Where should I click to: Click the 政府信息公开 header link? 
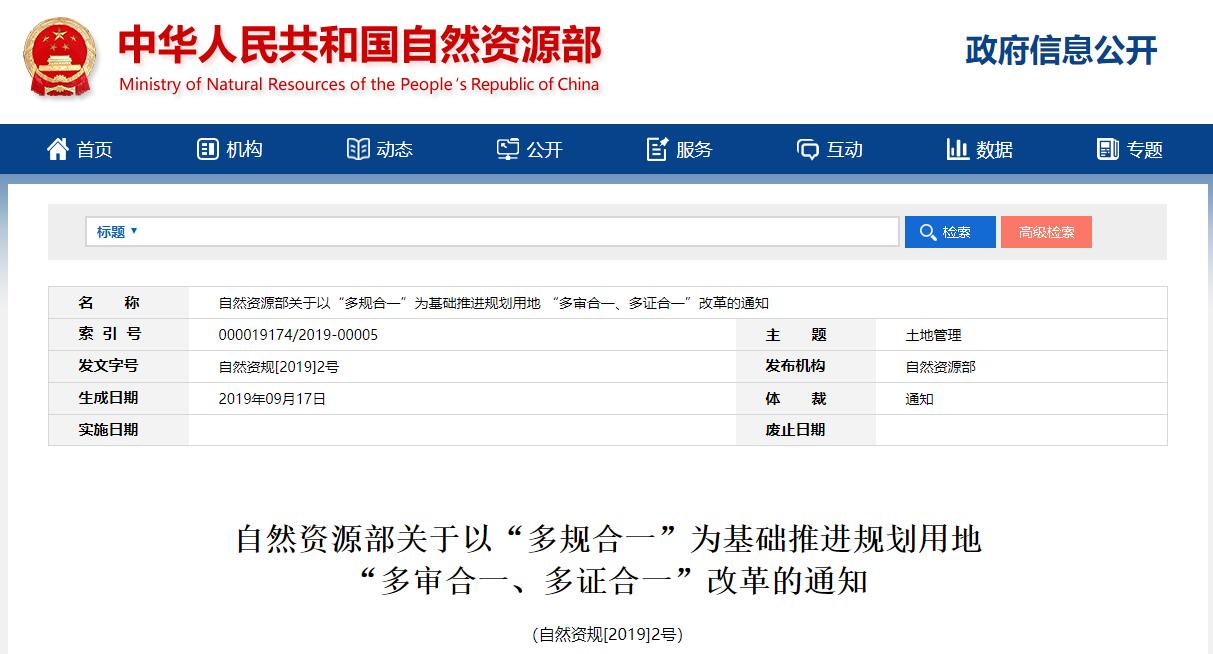coord(1061,50)
